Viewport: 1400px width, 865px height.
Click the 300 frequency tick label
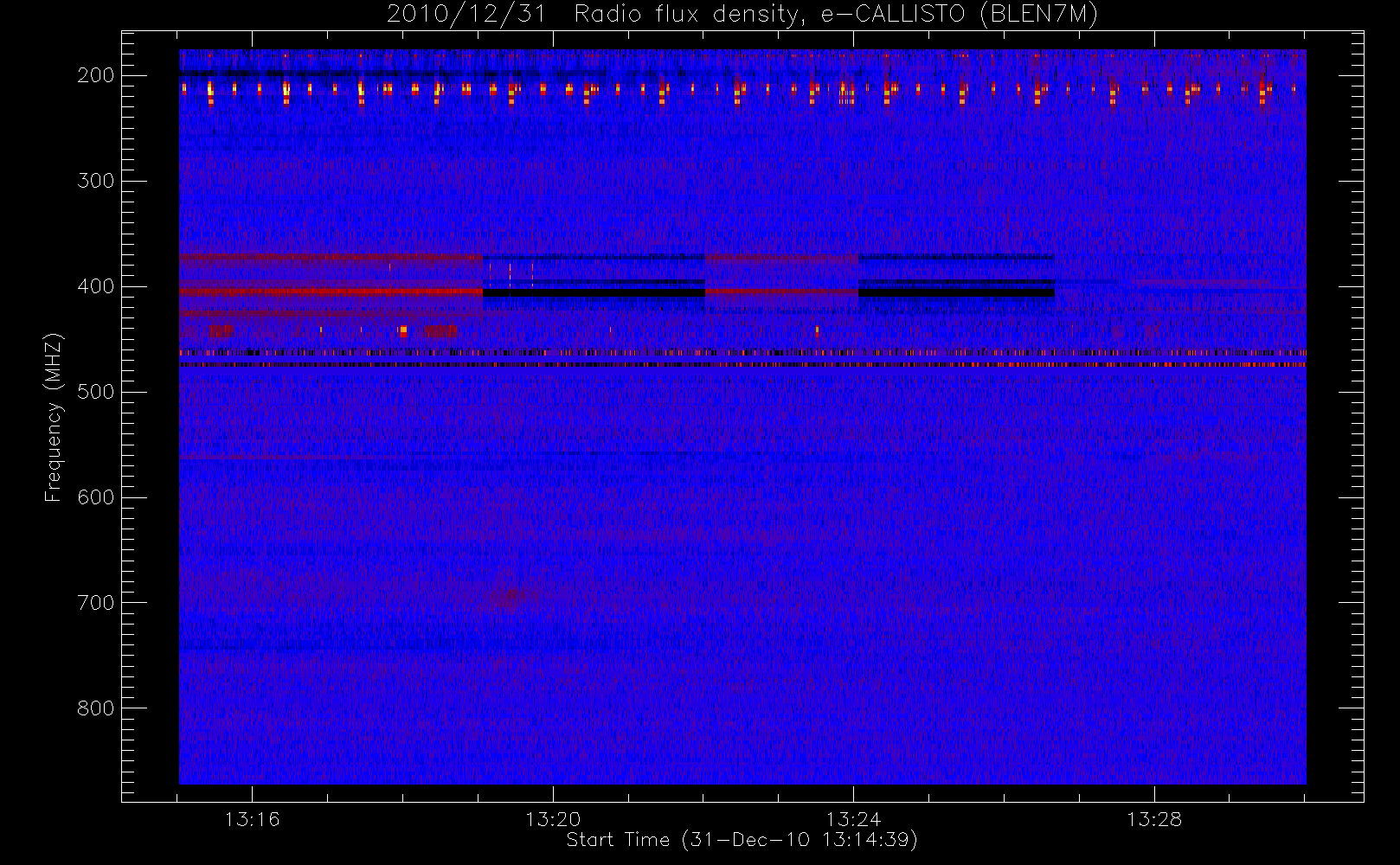pyautogui.click(x=95, y=181)
